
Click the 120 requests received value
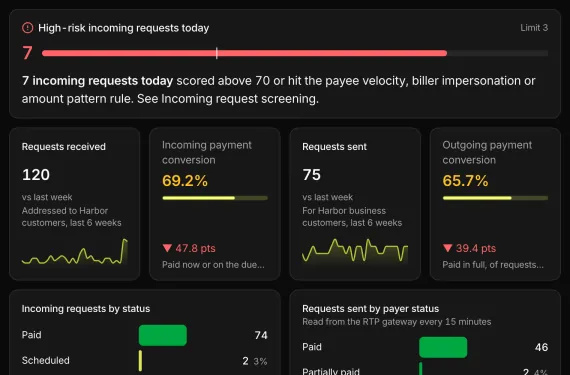36,174
